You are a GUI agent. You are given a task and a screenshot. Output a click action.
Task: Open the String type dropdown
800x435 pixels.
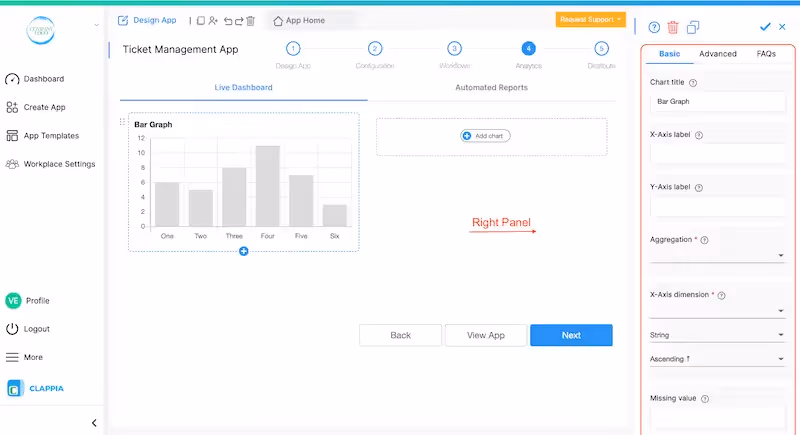click(717, 335)
